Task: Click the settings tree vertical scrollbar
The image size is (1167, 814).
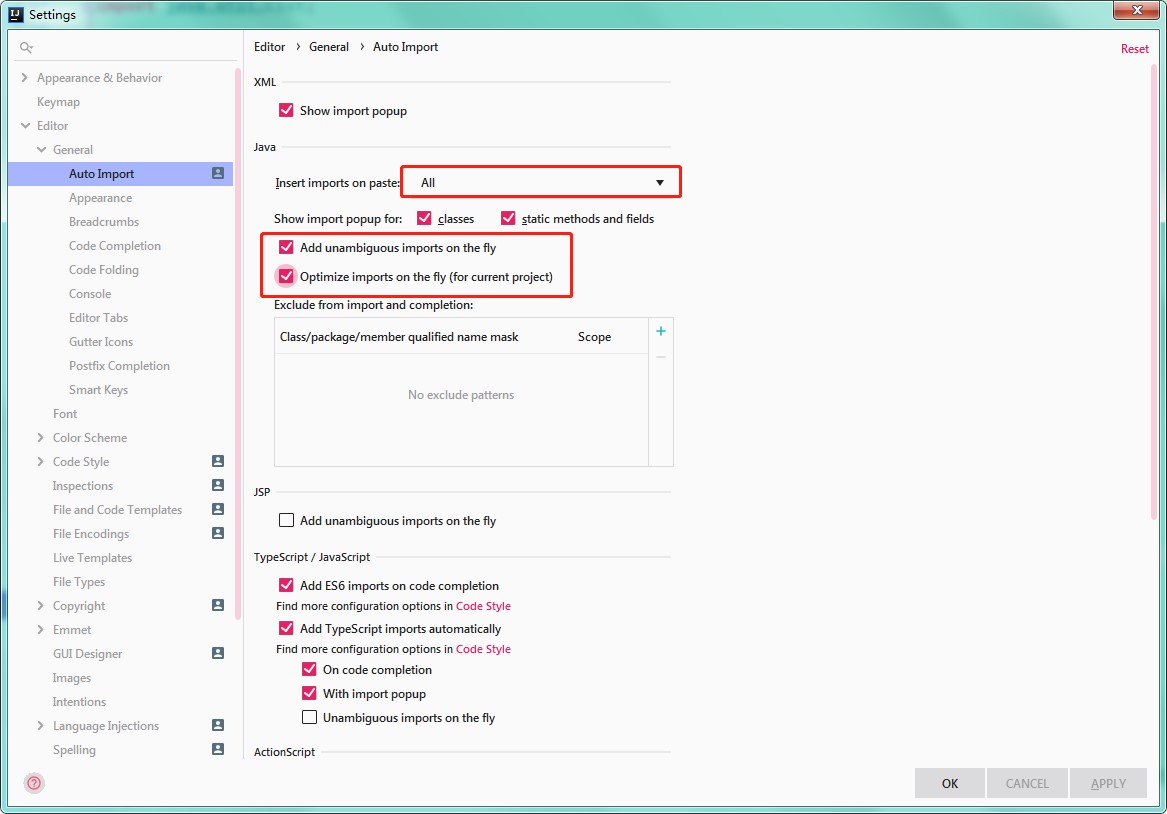Action: (237, 342)
